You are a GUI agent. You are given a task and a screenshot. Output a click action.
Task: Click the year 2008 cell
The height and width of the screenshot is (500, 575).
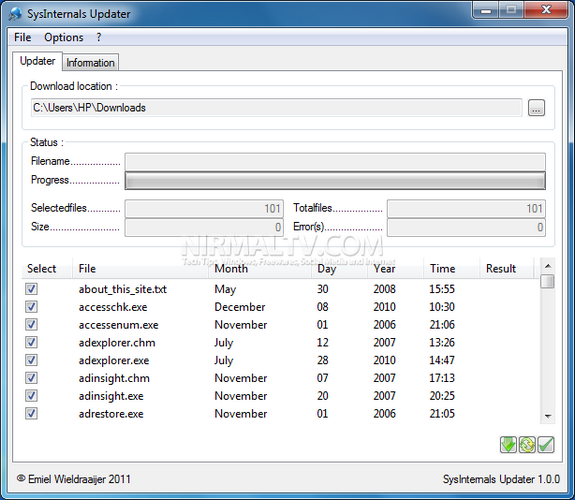384,289
